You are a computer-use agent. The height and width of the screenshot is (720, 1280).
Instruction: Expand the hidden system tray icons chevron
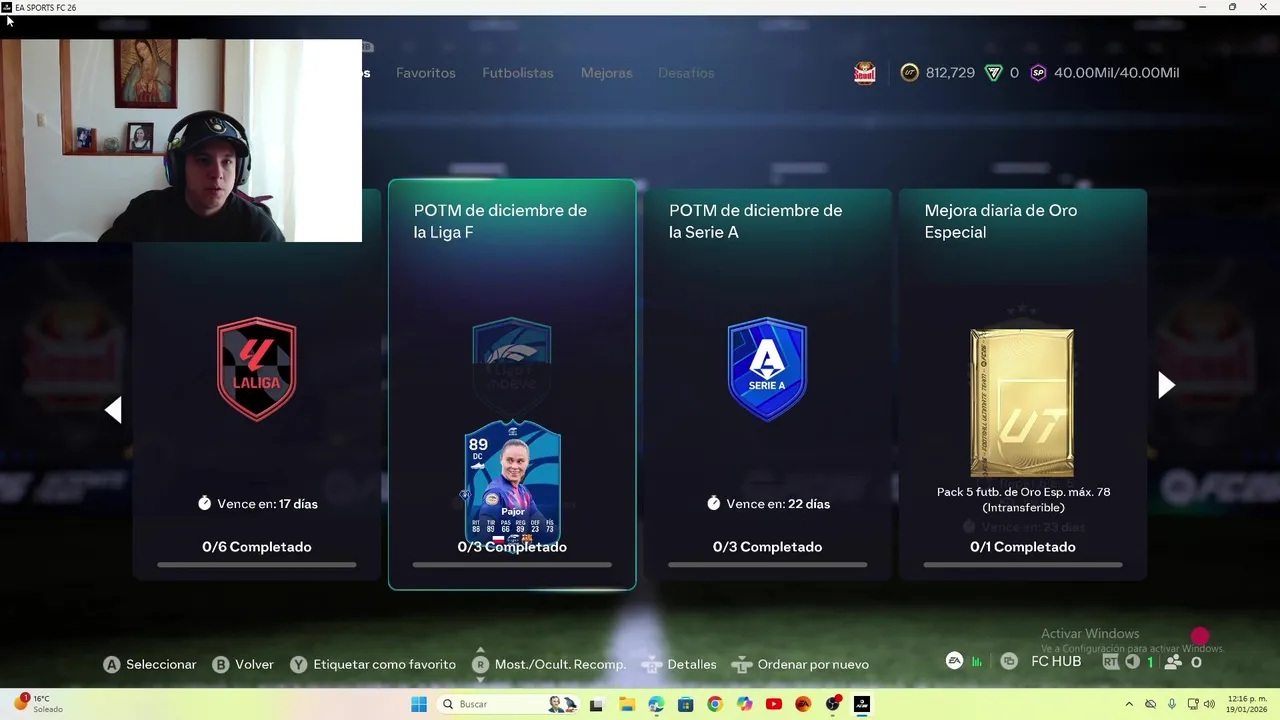click(1129, 704)
